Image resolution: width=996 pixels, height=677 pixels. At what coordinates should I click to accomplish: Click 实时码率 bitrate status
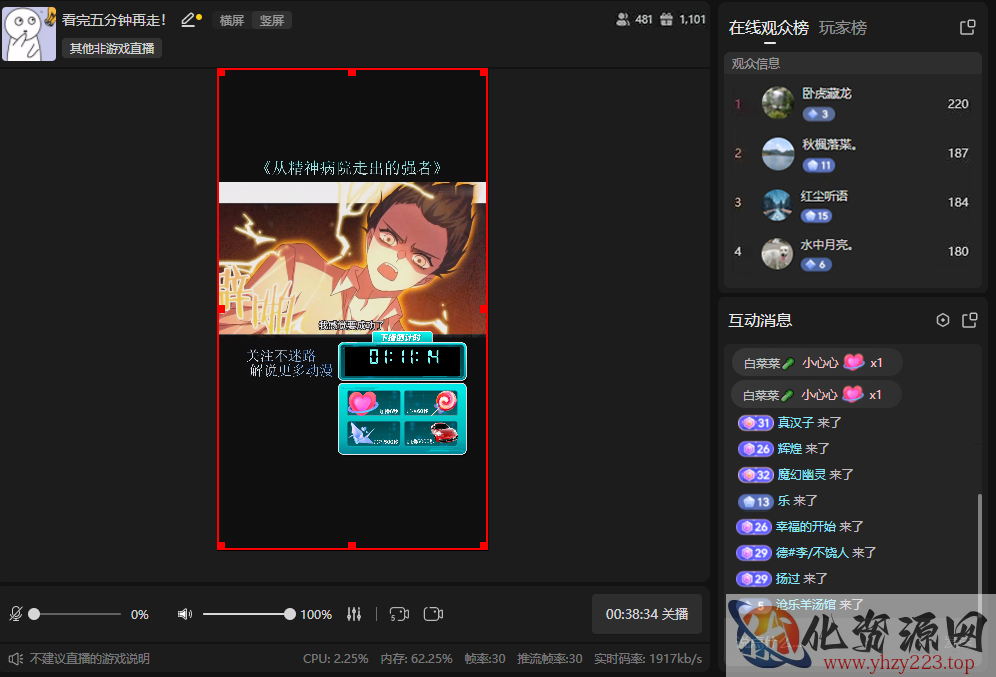tap(648, 659)
